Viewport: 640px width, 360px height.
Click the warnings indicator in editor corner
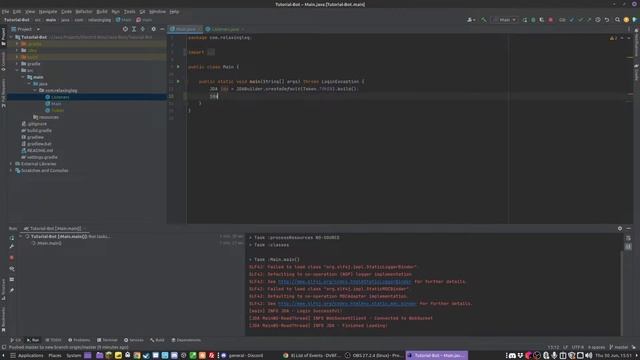pyautogui.click(x=613, y=38)
